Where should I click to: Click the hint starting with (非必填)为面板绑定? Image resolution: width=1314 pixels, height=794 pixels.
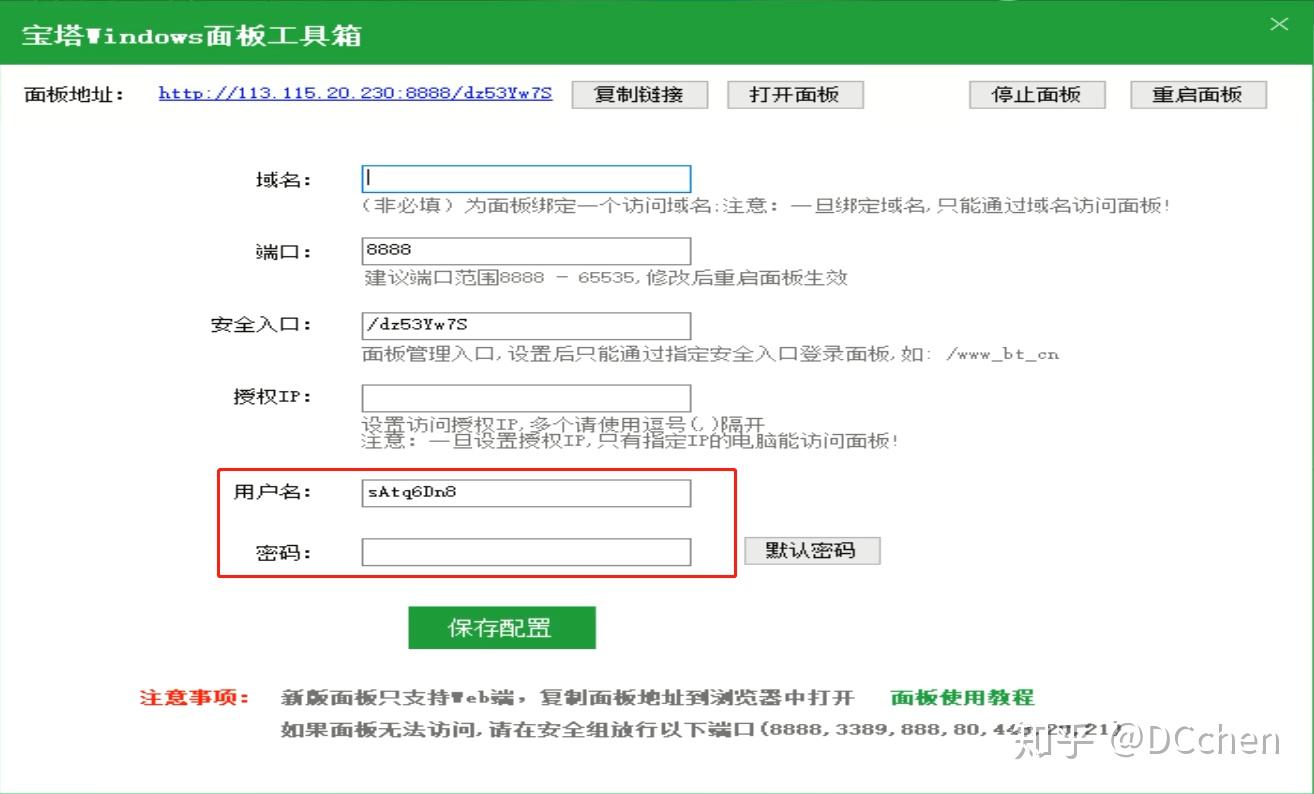tap(765, 206)
